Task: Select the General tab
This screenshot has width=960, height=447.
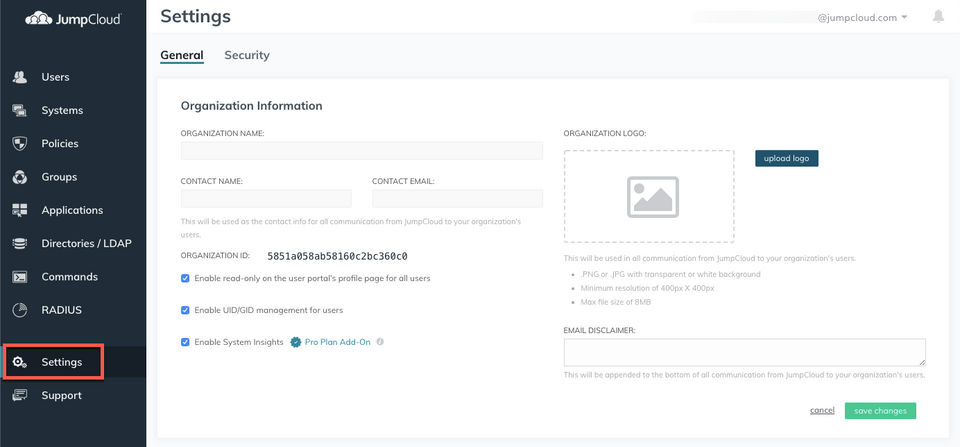Action: [x=182, y=56]
